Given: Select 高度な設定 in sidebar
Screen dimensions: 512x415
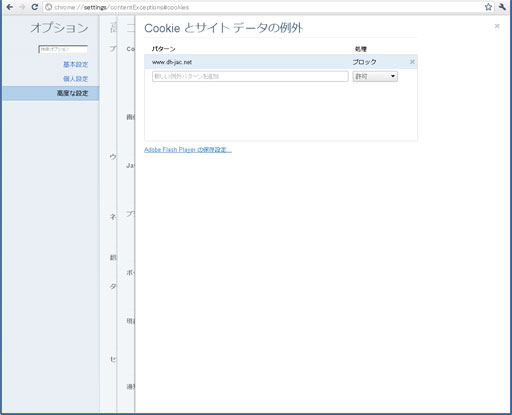Looking at the screenshot, I should click(x=51, y=93).
